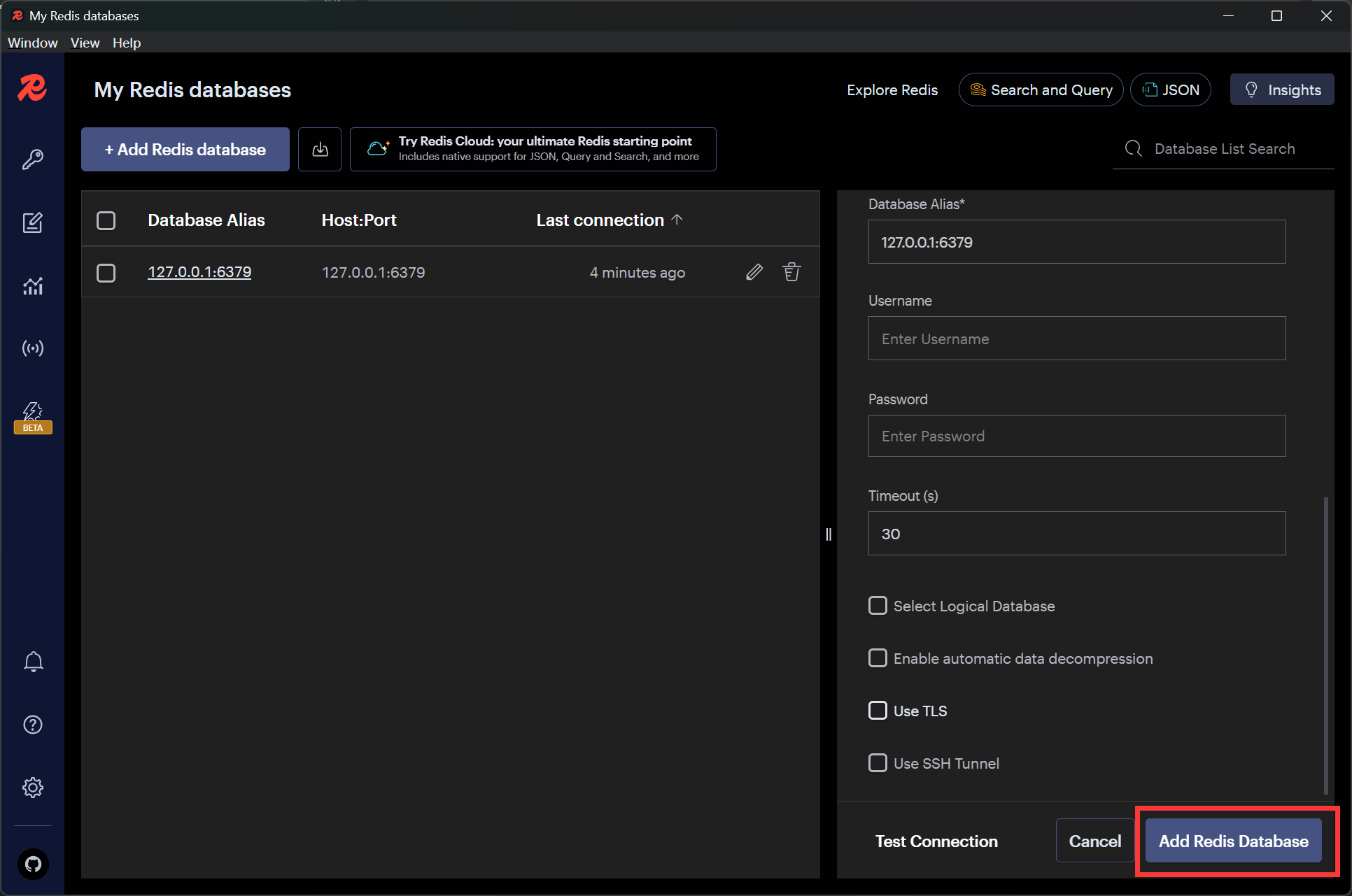
Task: Click the + Add Redis database button
Action: point(185,149)
